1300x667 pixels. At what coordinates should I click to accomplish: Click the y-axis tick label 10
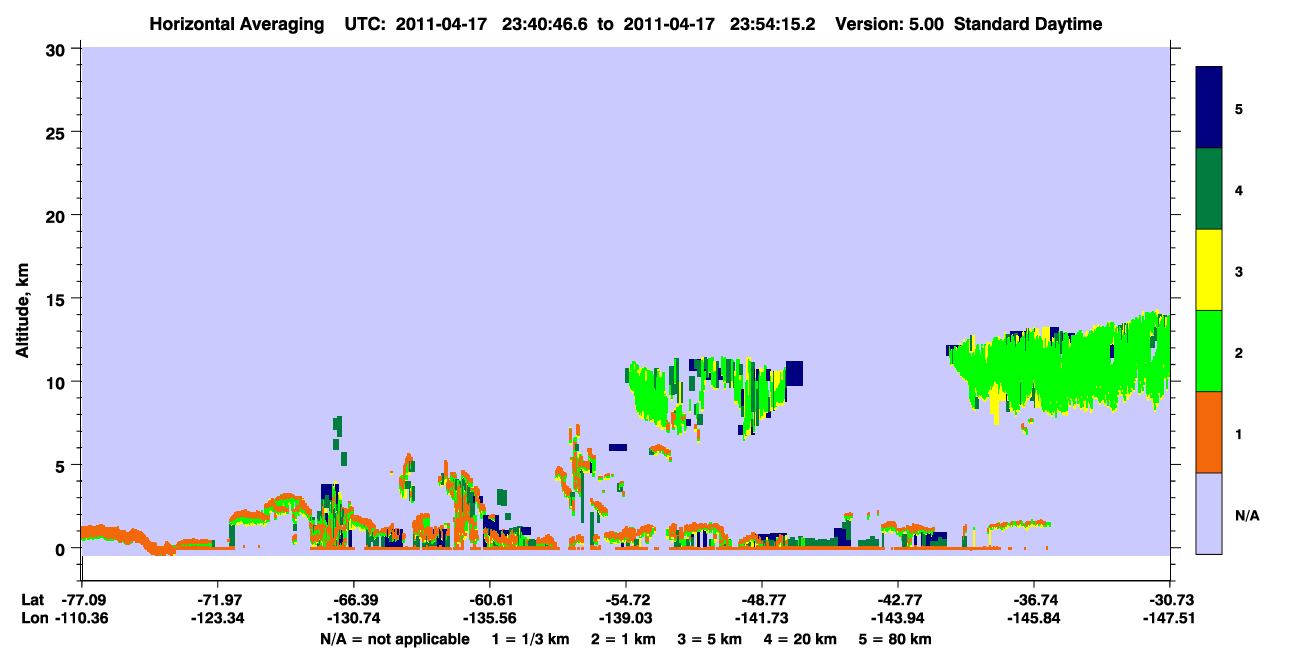pos(57,382)
